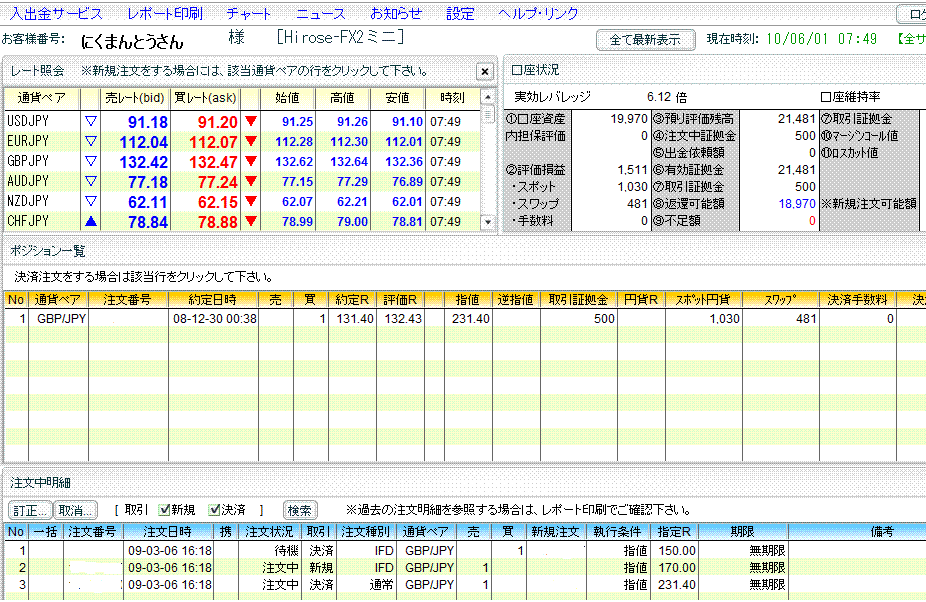
Task: Open the お知らせ menu
Action: pyautogui.click(x=396, y=14)
